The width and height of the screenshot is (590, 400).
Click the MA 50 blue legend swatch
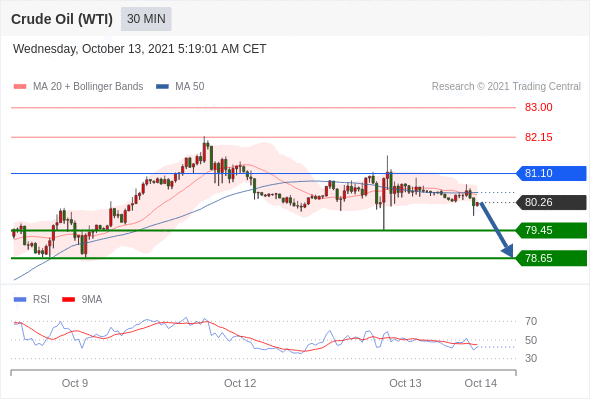tap(162, 87)
